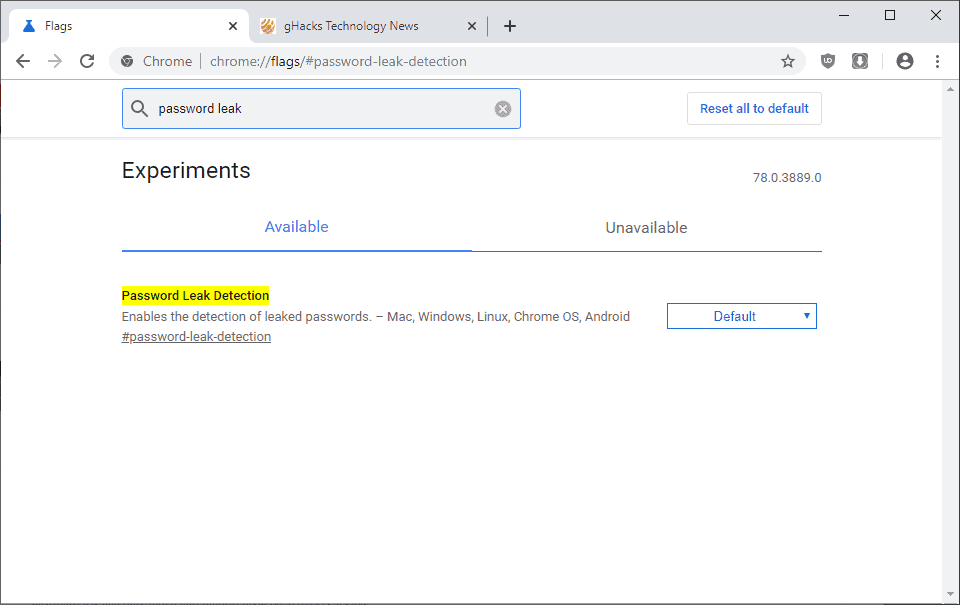Switch to gHacks Technology News tab
The height and width of the screenshot is (605, 960).
[x=350, y=26]
